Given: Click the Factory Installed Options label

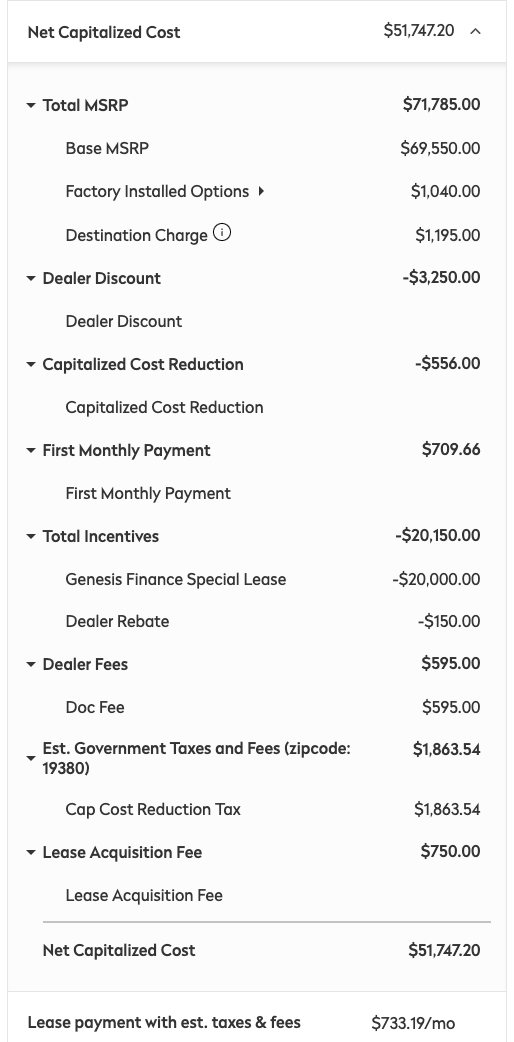Looking at the screenshot, I should tap(157, 191).
